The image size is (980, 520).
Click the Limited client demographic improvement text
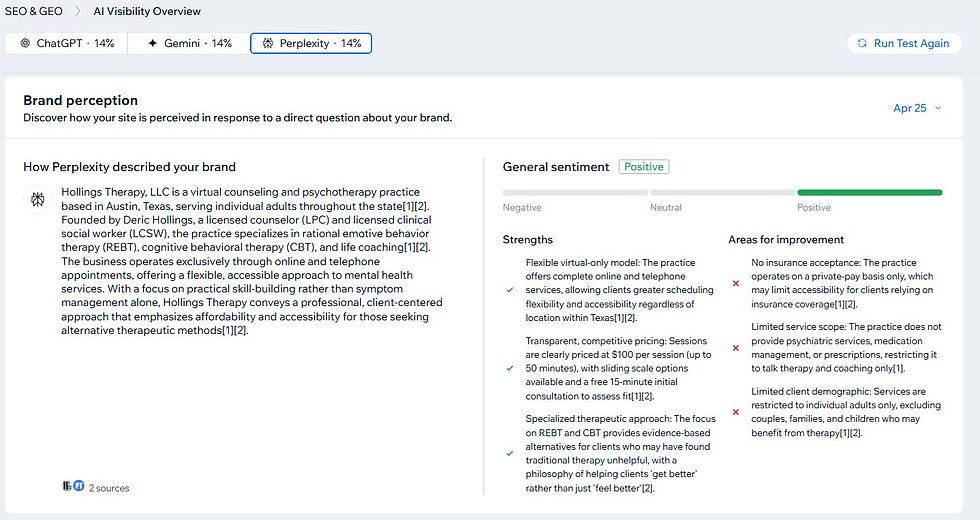tap(846, 412)
